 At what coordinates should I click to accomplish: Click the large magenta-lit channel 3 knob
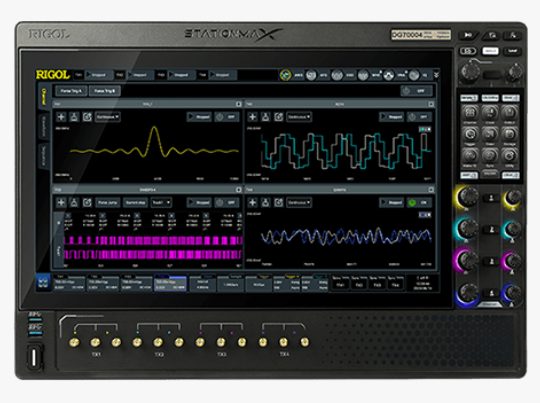click(468, 259)
